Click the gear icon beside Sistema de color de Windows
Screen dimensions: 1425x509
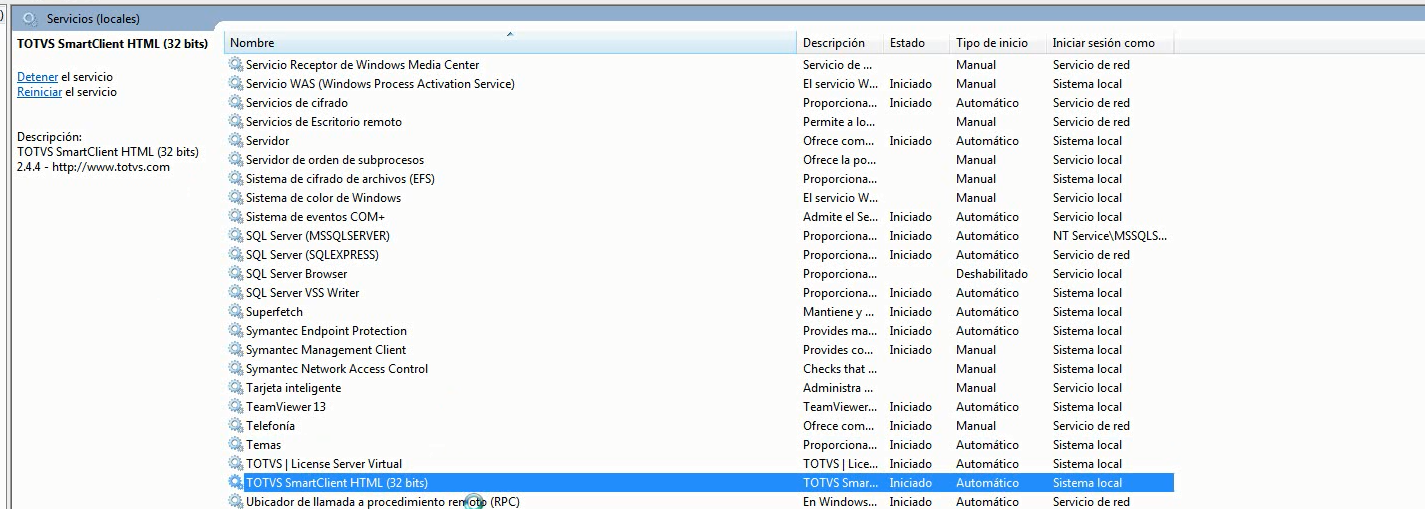[236, 198]
